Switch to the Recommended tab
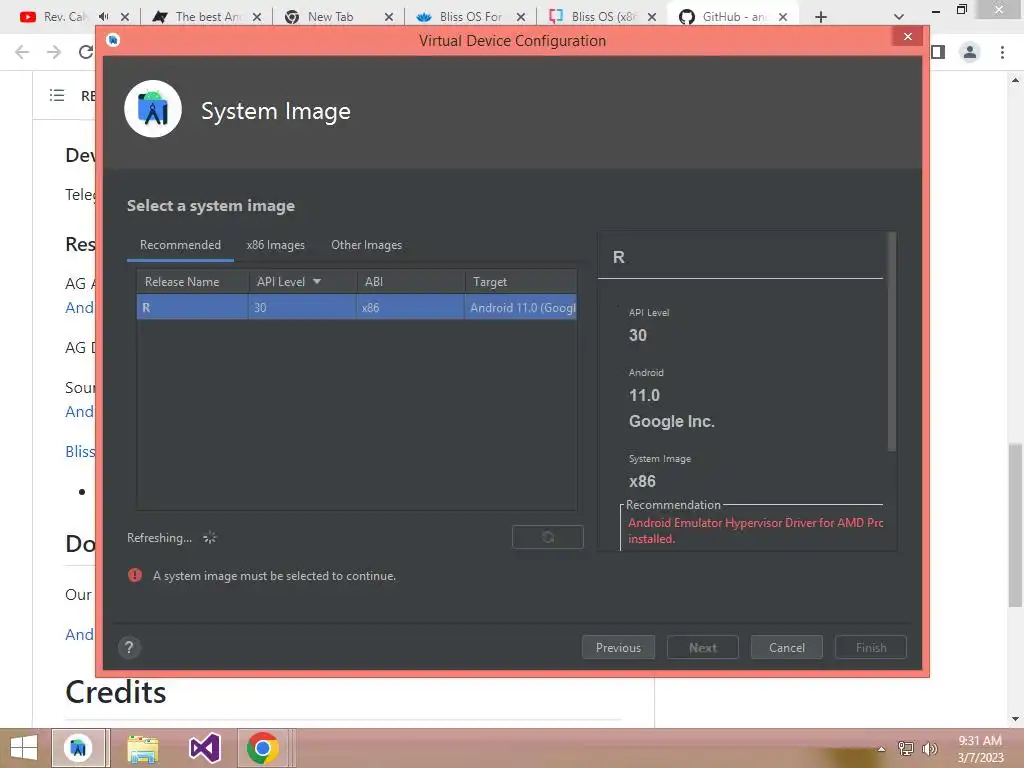 click(180, 245)
